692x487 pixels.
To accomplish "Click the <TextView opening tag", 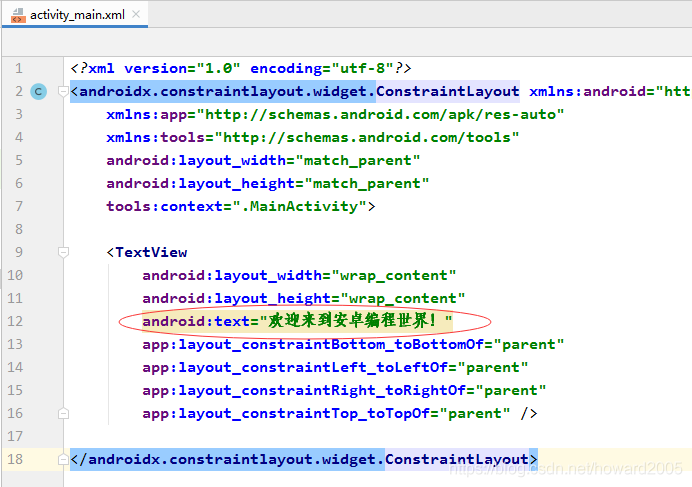I will click(147, 252).
